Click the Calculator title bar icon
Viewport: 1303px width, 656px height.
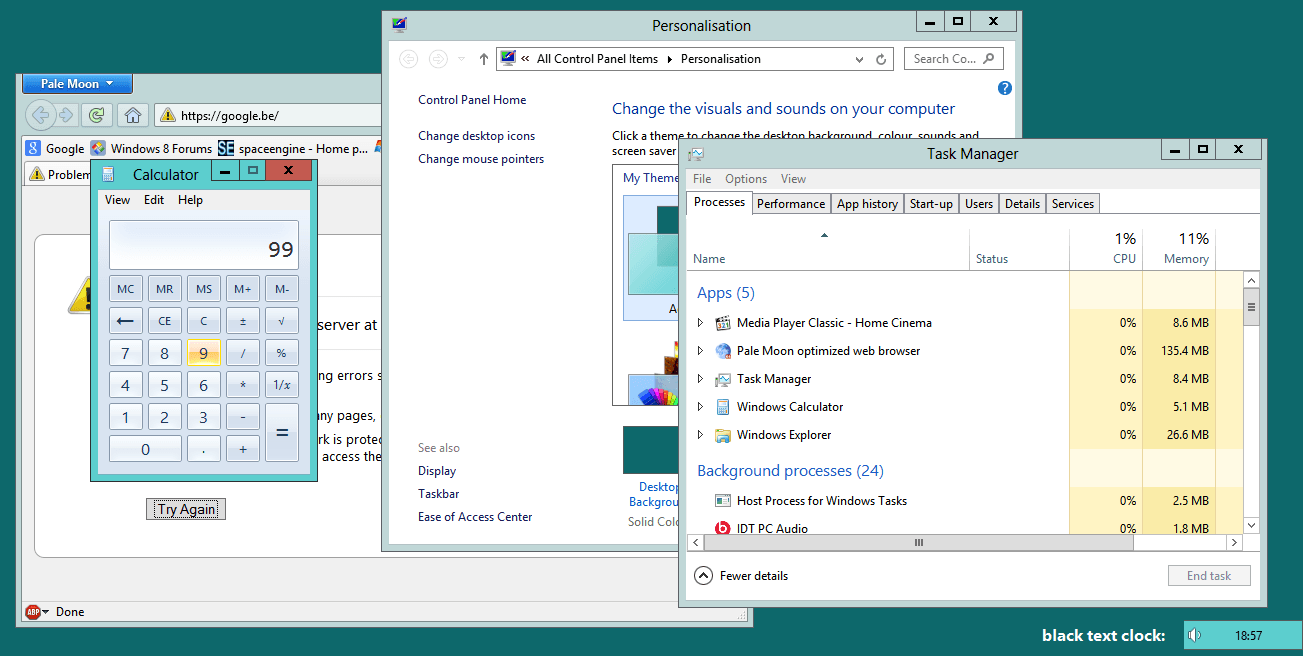108,174
